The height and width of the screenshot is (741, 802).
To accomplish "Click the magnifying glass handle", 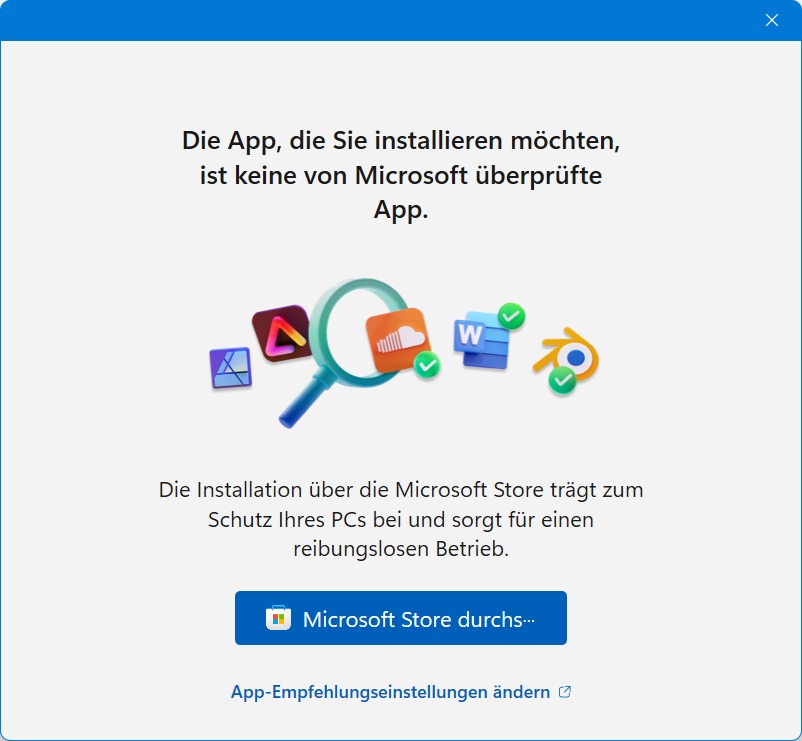I will coord(305,400).
